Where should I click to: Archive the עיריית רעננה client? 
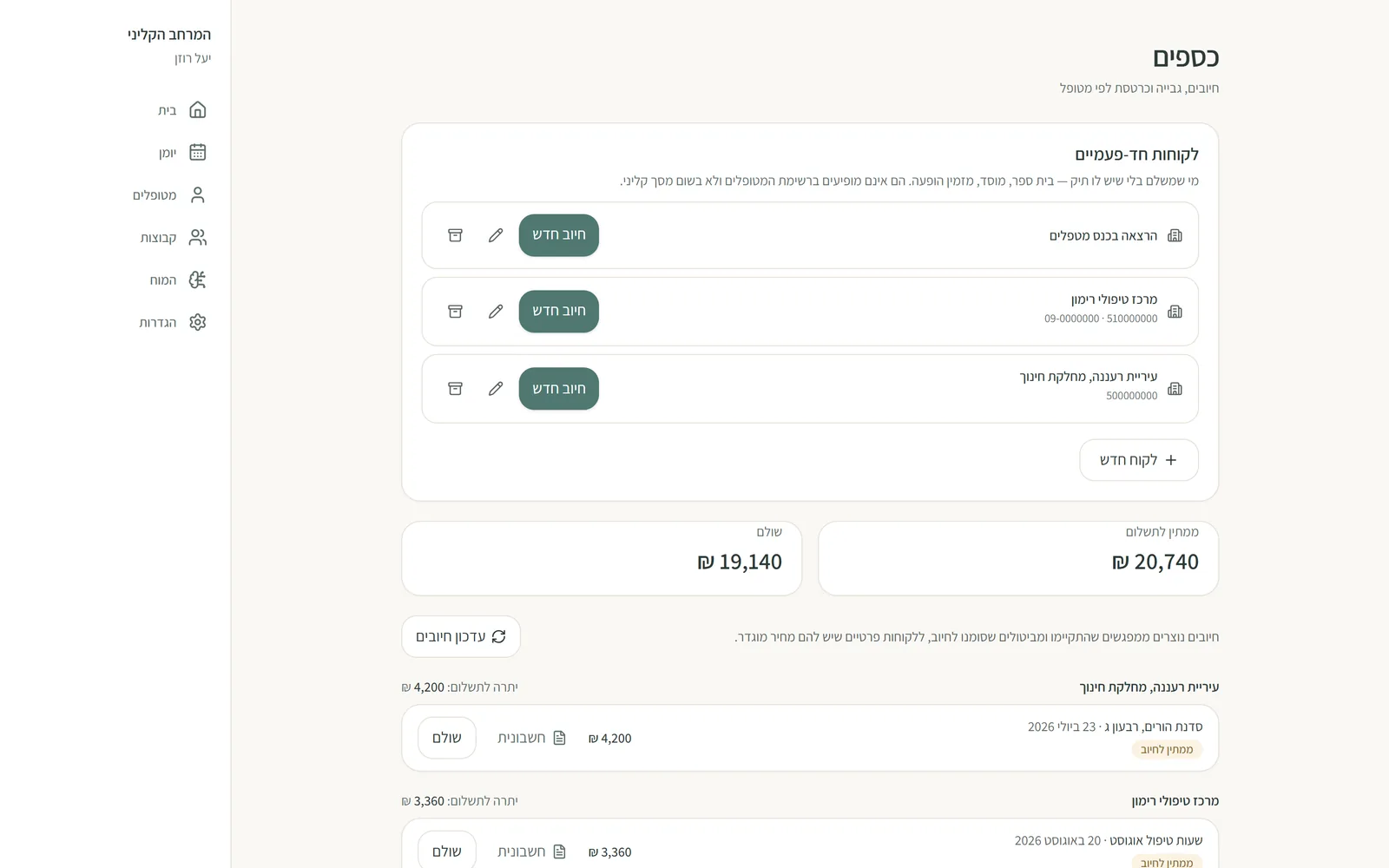click(455, 389)
